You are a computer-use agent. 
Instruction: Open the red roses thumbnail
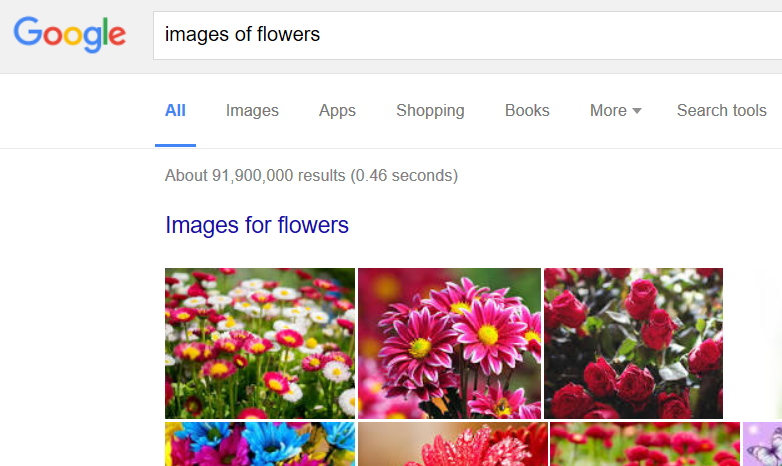point(633,343)
